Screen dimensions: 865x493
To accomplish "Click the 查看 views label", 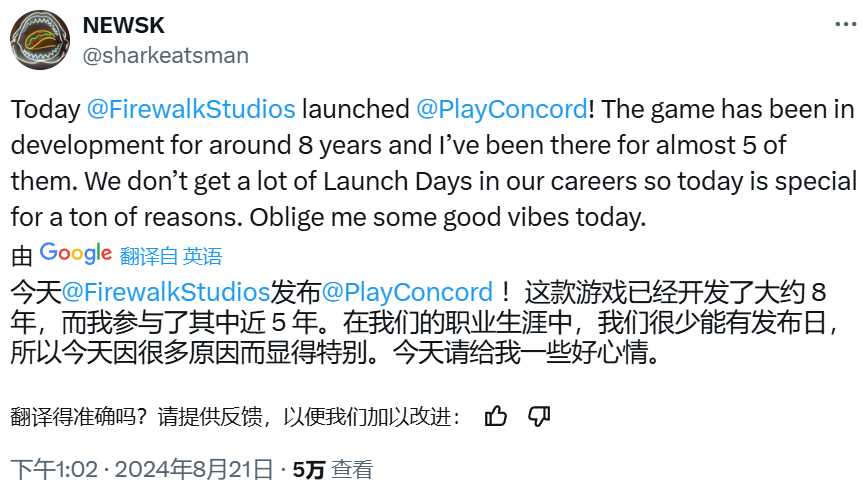I will [x=352, y=468].
